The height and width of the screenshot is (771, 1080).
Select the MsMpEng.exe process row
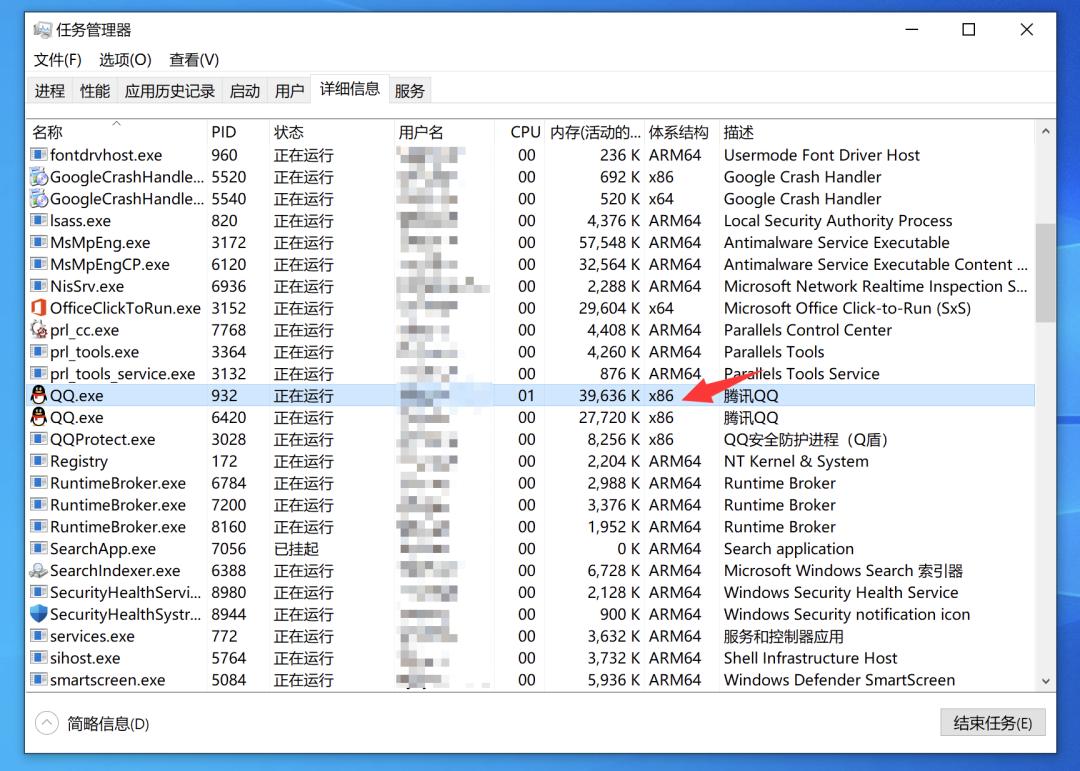(100, 243)
